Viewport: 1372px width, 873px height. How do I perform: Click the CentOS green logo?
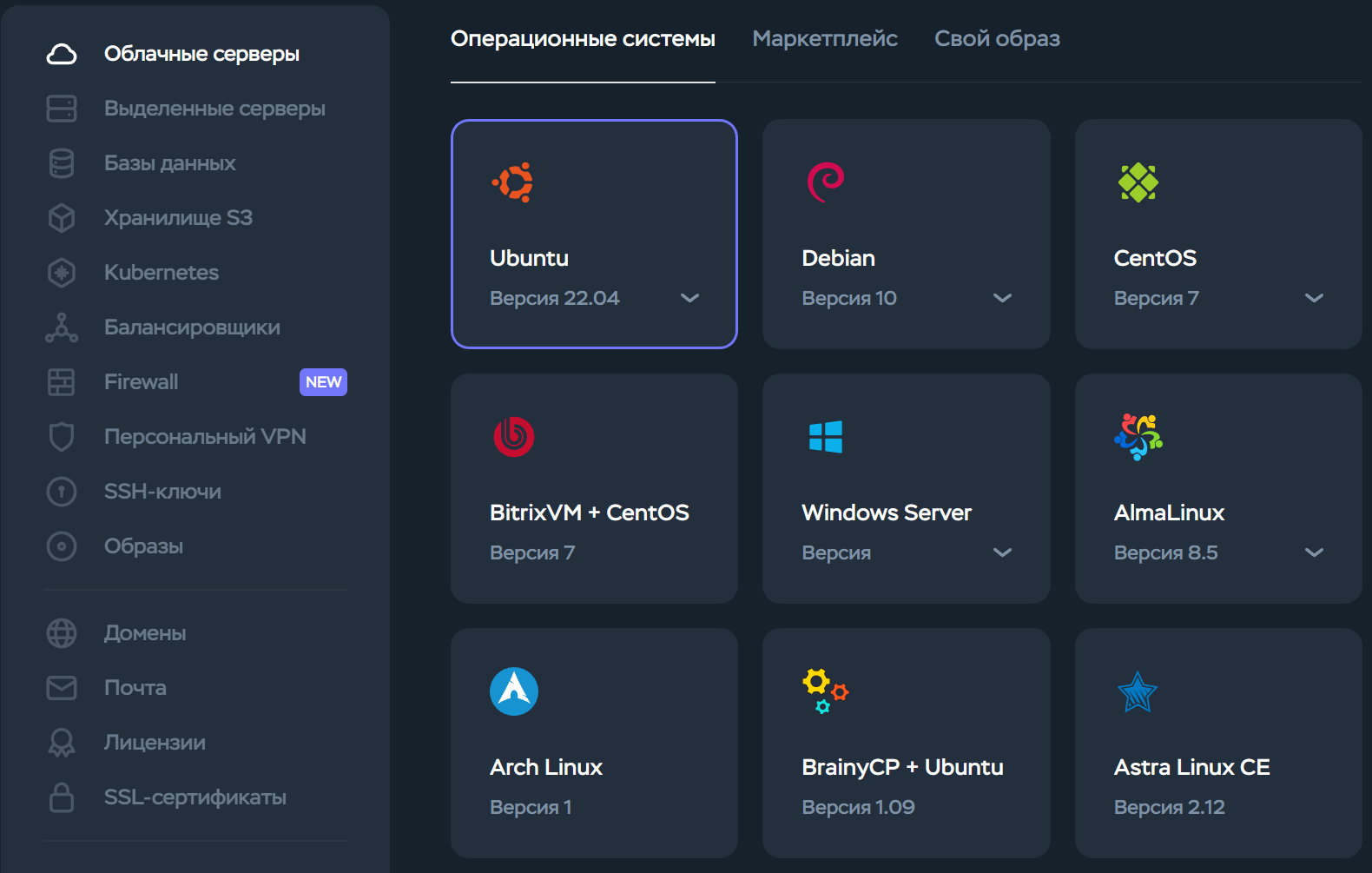point(1138,182)
